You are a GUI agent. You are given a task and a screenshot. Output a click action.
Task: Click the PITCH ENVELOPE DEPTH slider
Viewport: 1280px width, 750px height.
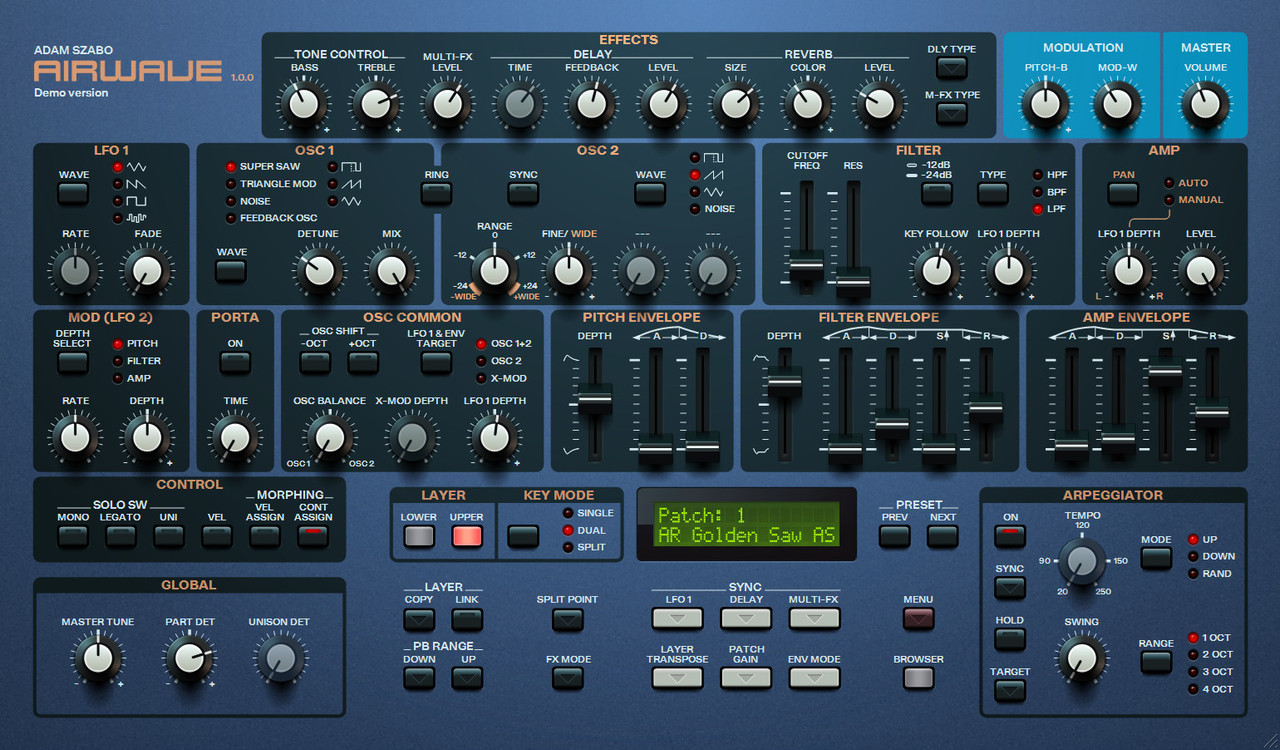pos(594,399)
